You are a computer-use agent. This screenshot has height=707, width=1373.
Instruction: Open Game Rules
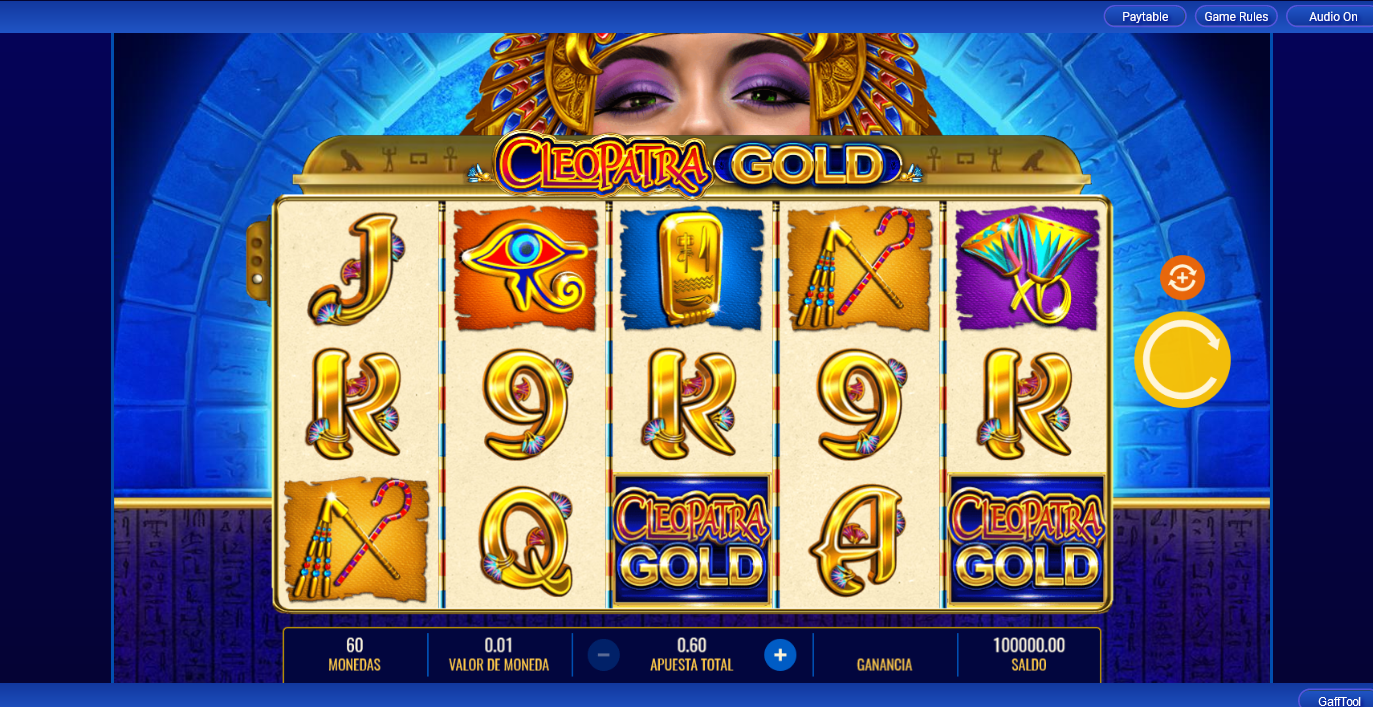1236,17
